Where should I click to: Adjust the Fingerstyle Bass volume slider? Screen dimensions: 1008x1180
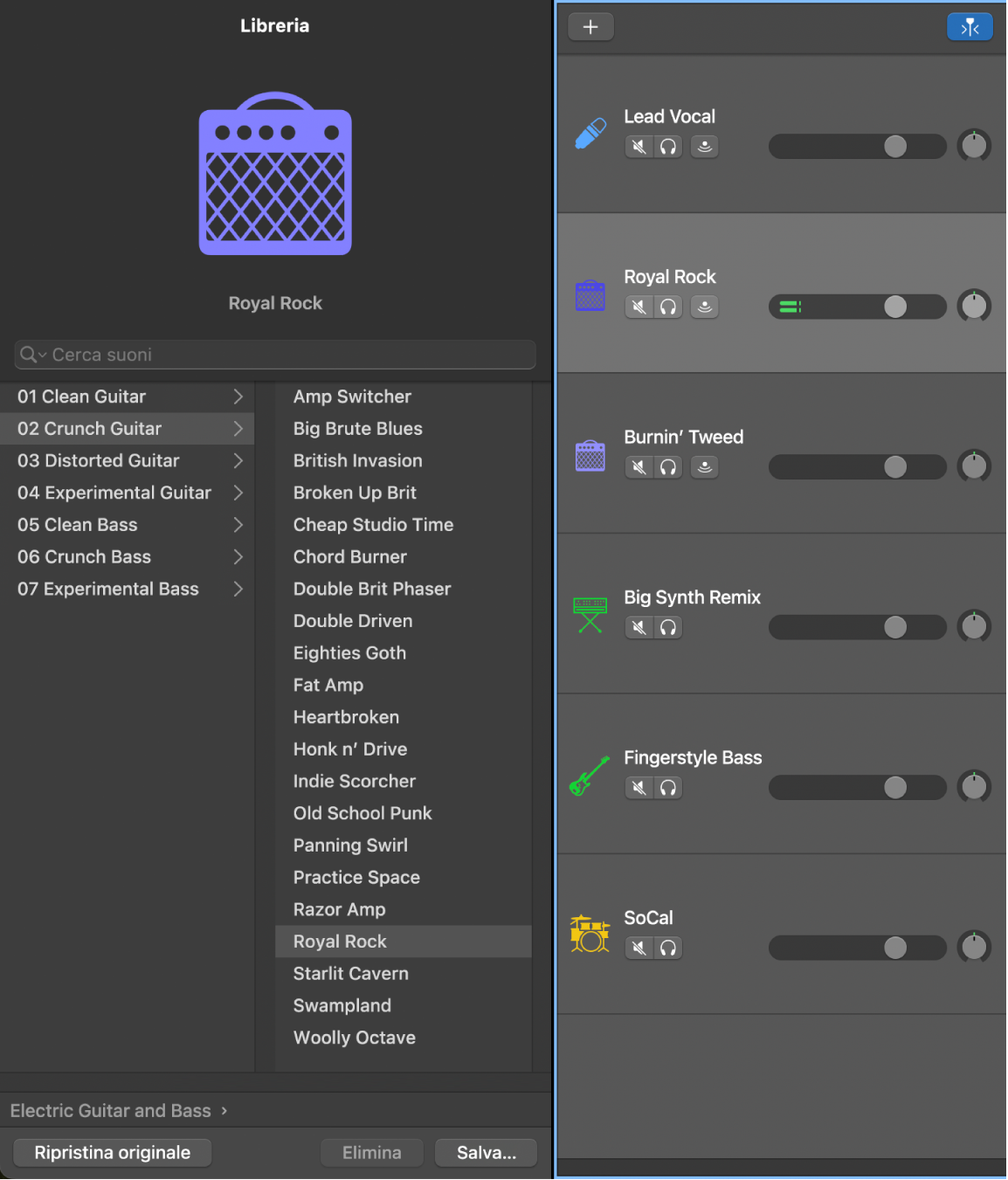(894, 788)
